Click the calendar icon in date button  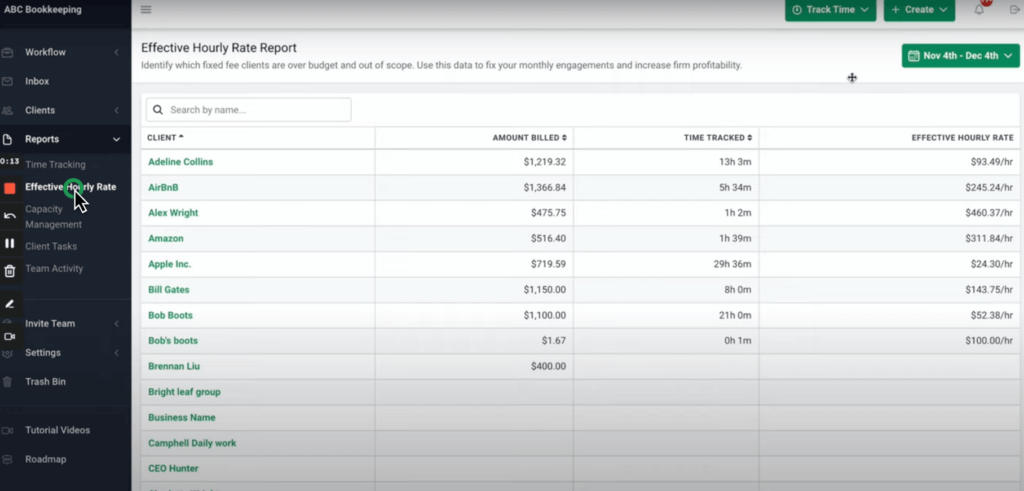[914, 55]
